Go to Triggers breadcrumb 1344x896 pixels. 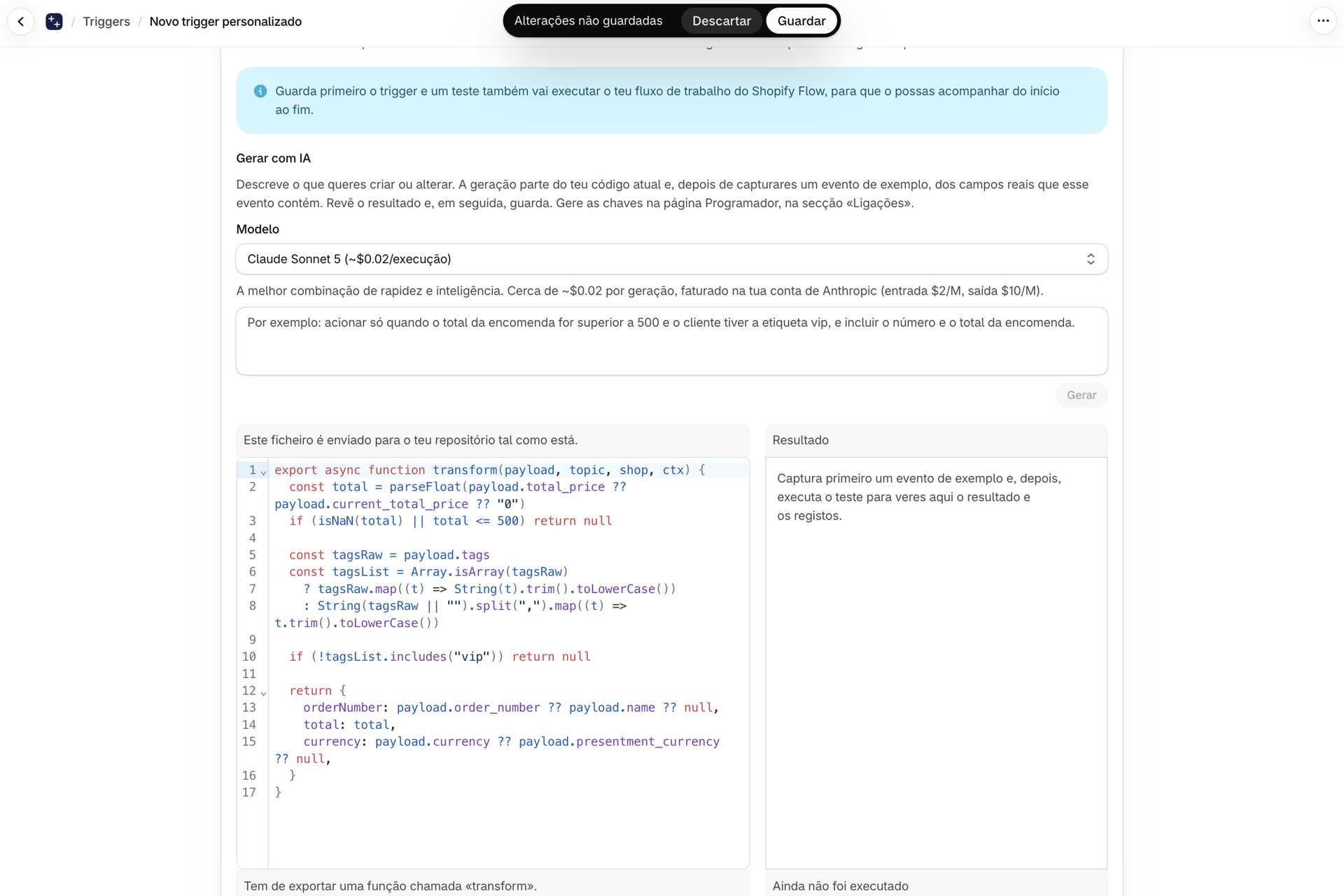106,22
